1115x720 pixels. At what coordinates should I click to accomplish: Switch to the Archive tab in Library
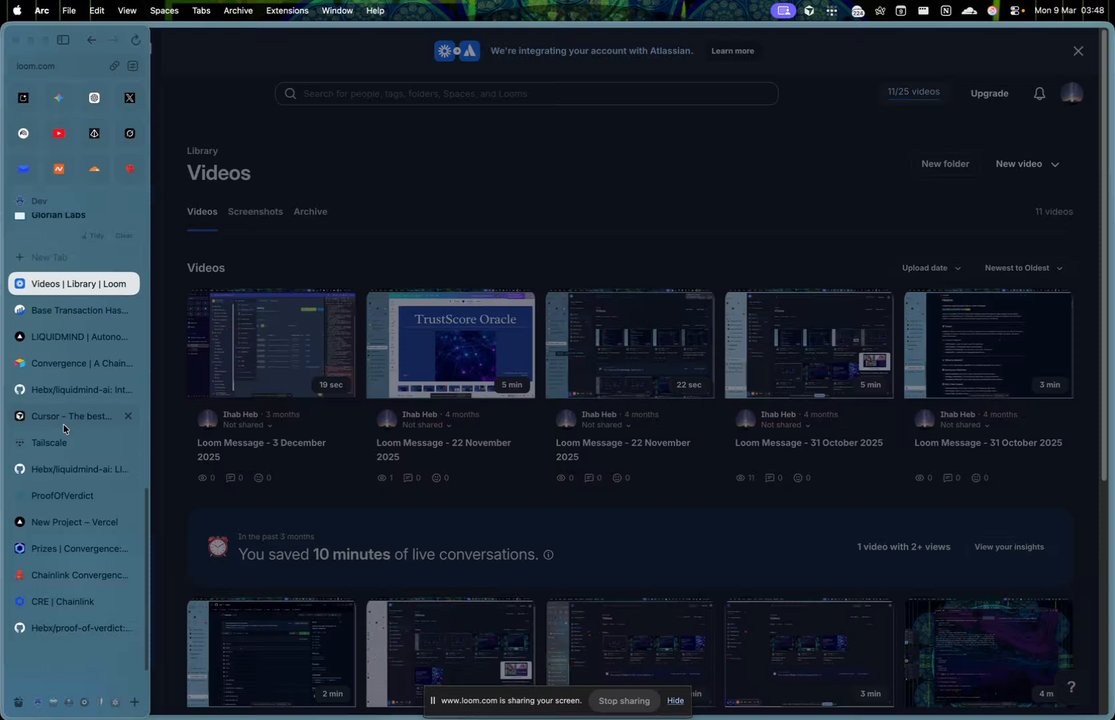(310, 212)
